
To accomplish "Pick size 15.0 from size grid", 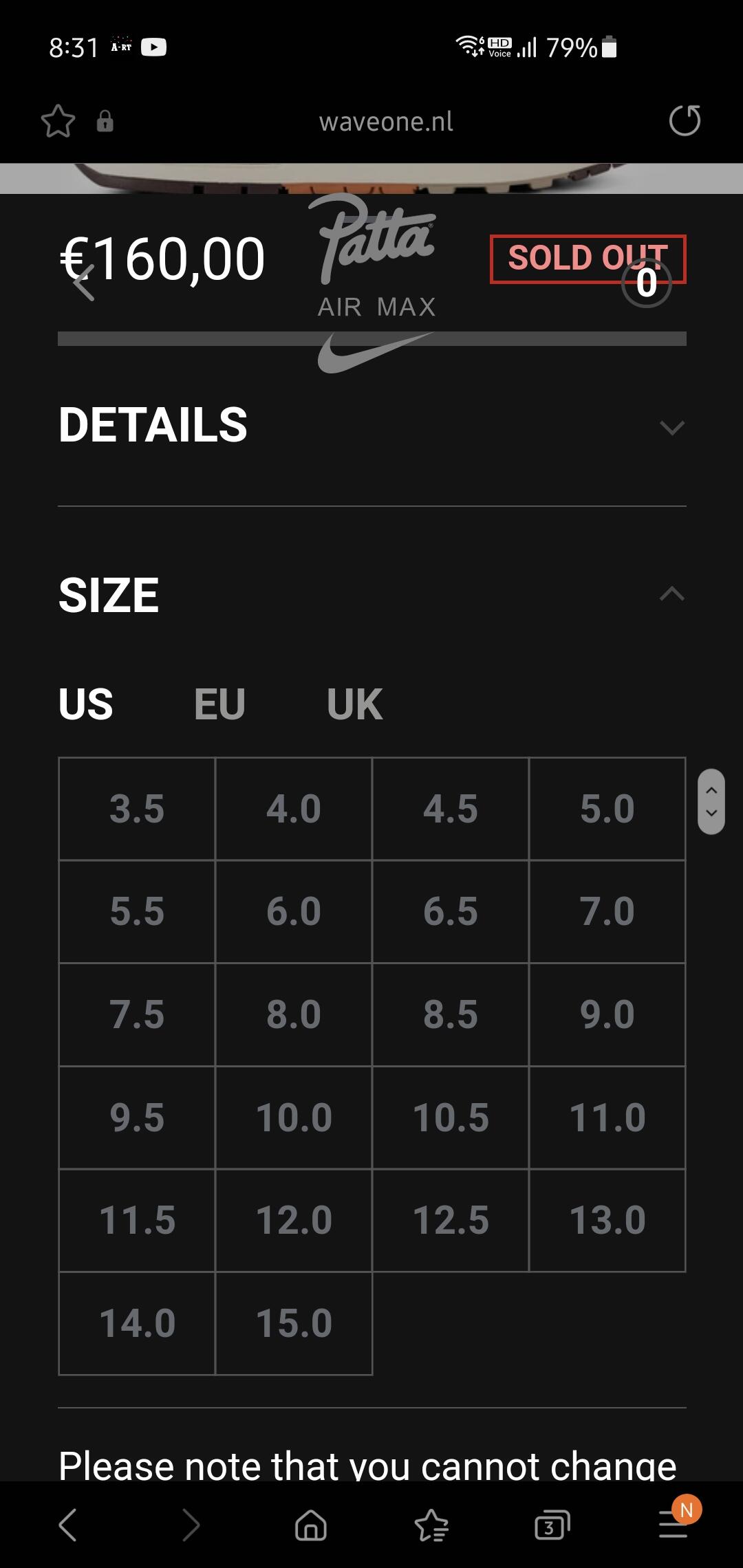I will pyautogui.click(x=294, y=1324).
